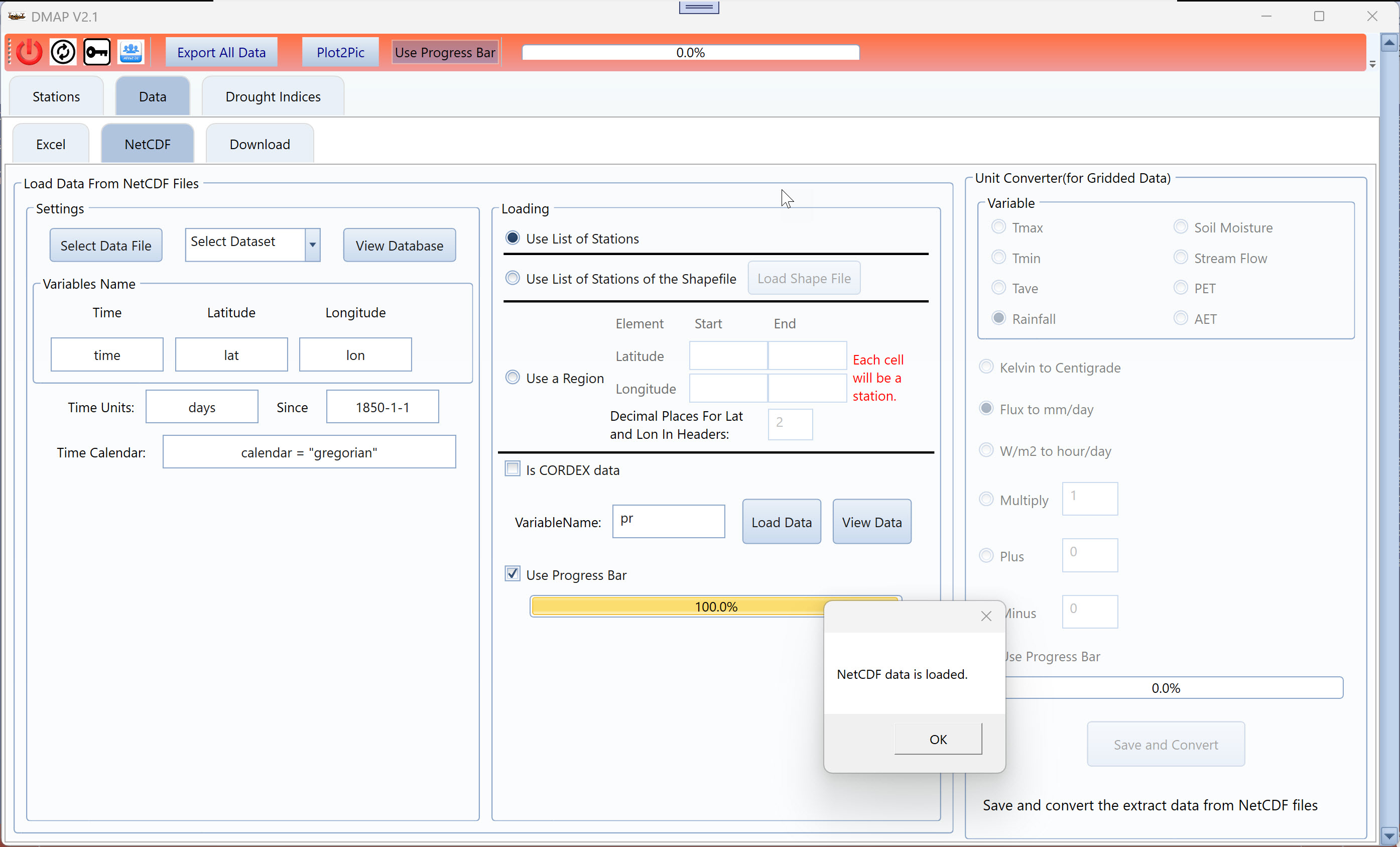Click the Time Units 'days' field
Screen dimensions: 1400x847
pyautogui.click(x=202, y=407)
